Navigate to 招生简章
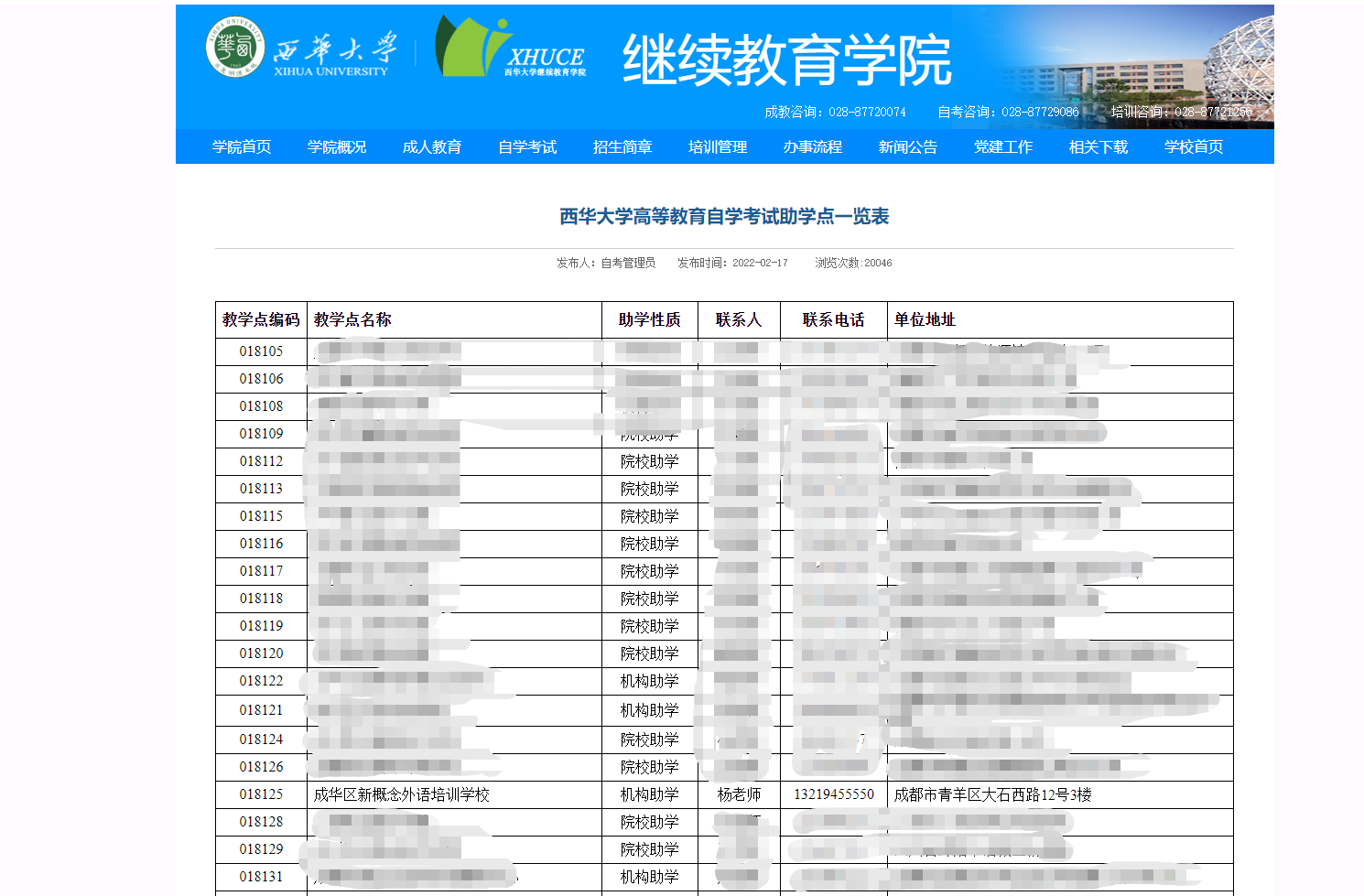 tap(622, 146)
